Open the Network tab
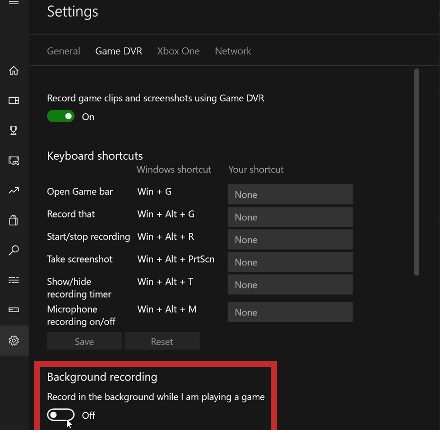 (x=233, y=51)
